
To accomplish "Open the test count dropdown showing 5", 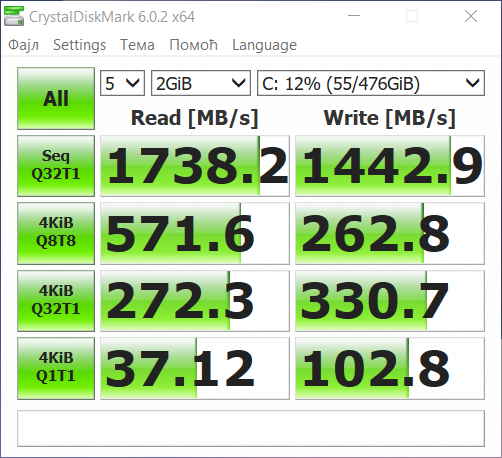I will 122,83.
